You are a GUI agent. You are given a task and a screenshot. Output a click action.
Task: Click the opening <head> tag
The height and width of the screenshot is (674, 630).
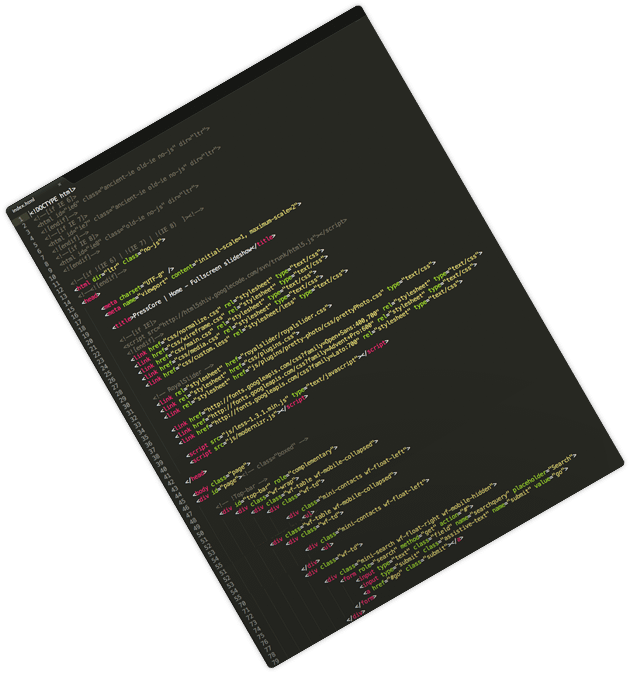(91, 298)
